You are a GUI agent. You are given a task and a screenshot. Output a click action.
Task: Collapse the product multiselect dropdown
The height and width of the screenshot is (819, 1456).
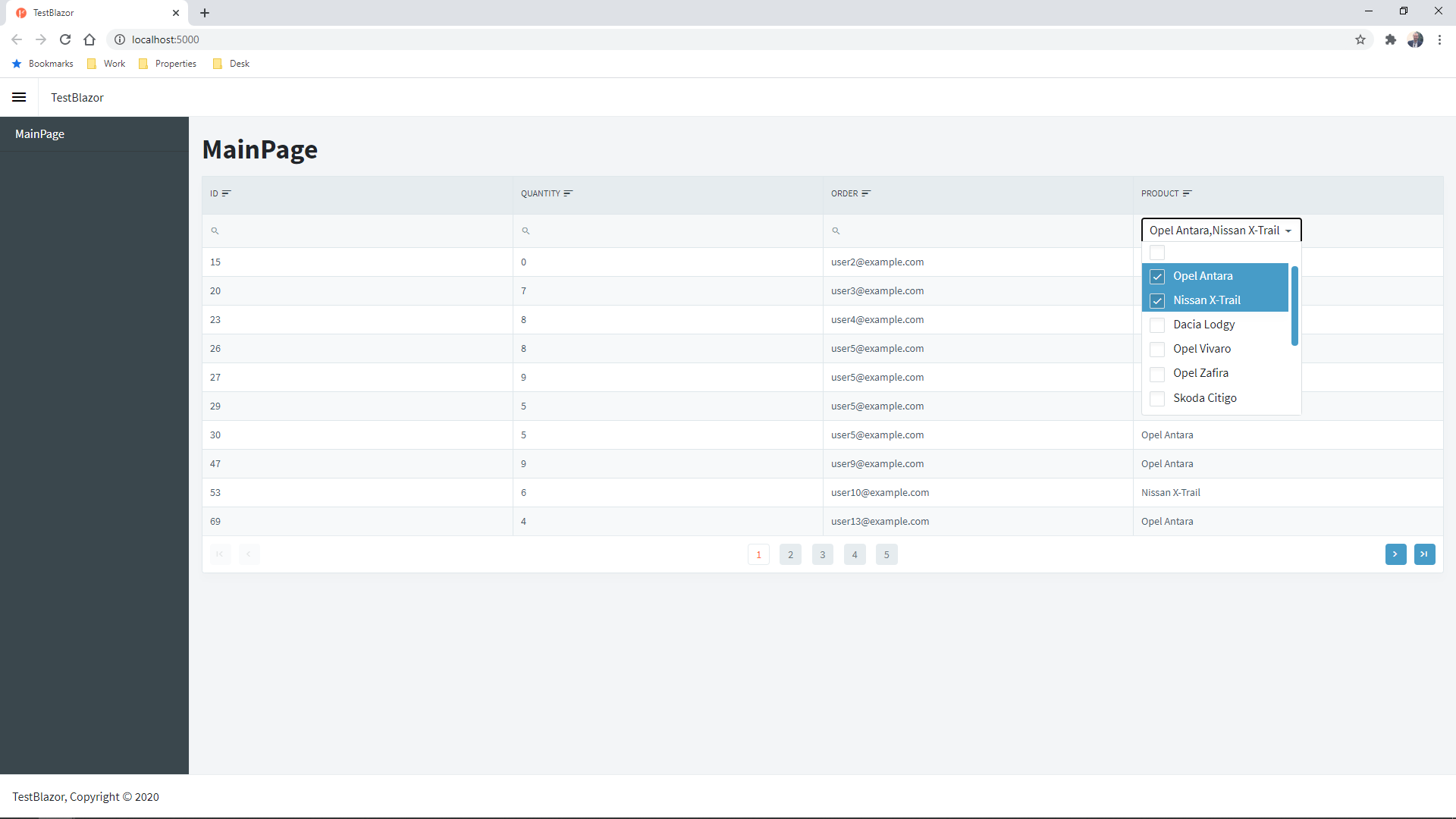tap(1289, 230)
